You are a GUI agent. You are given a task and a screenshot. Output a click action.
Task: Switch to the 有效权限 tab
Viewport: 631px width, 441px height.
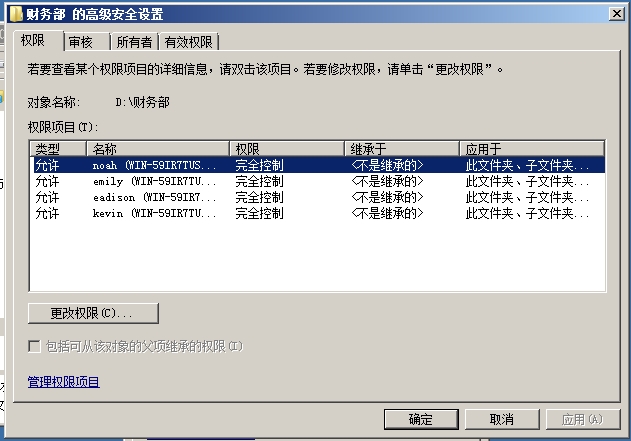(188, 42)
